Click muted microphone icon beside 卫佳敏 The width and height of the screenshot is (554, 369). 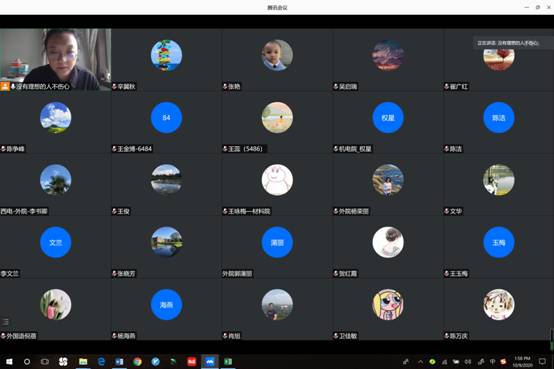pos(336,336)
